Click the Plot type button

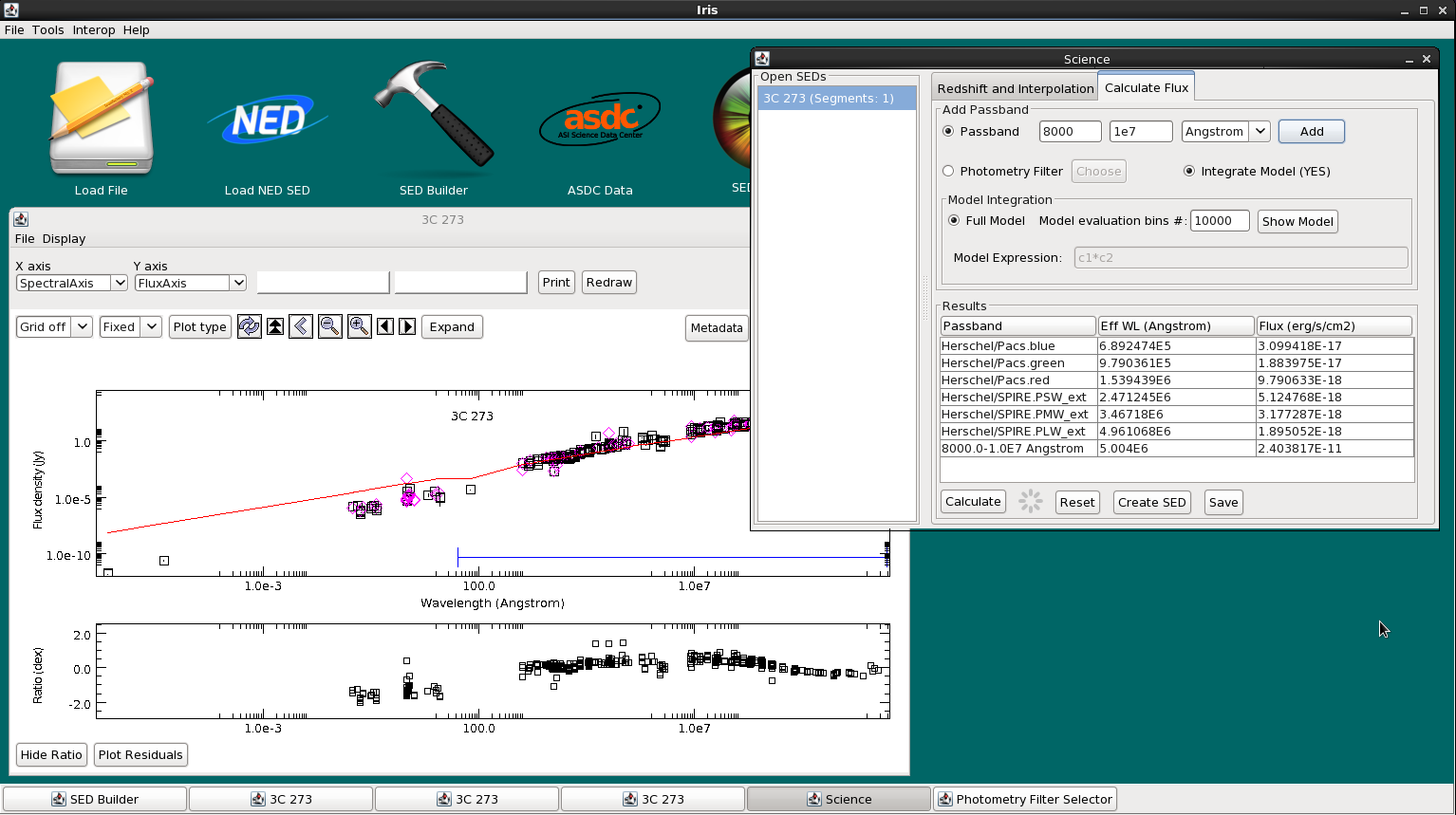tap(200, 327)
